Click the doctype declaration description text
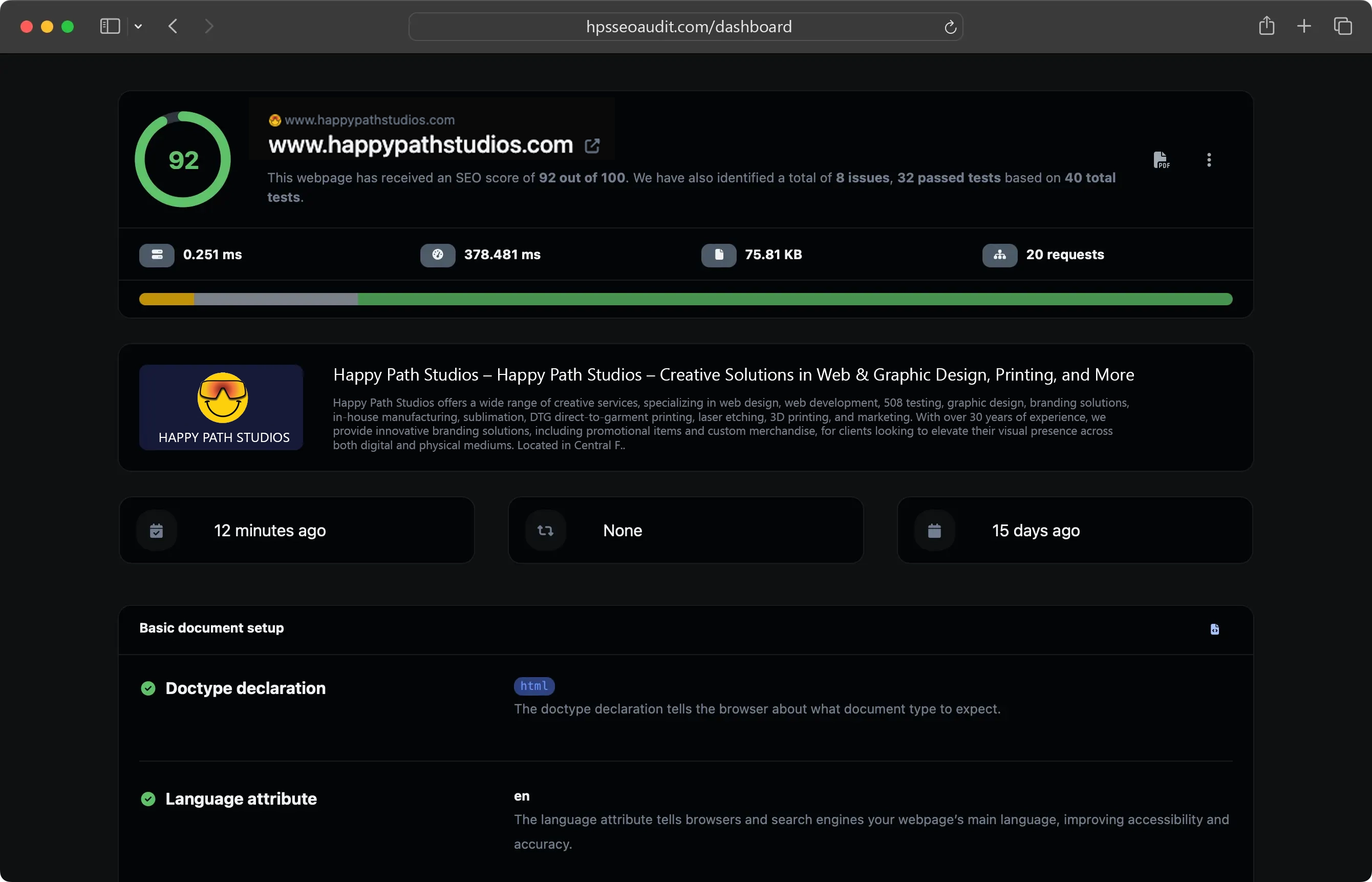Screen dimensions: 1372x882 [x=757, y=709]
